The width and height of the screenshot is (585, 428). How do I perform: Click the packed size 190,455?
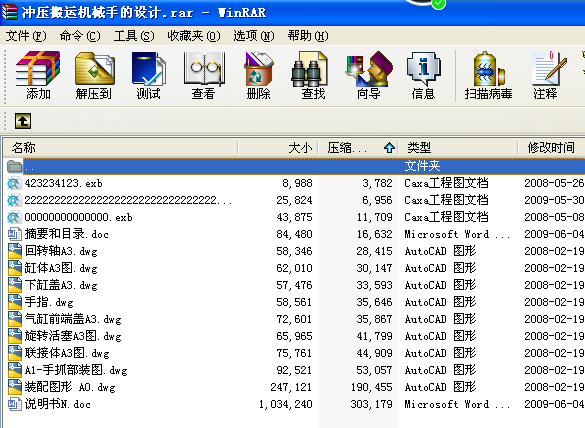(x=371, y=387)
